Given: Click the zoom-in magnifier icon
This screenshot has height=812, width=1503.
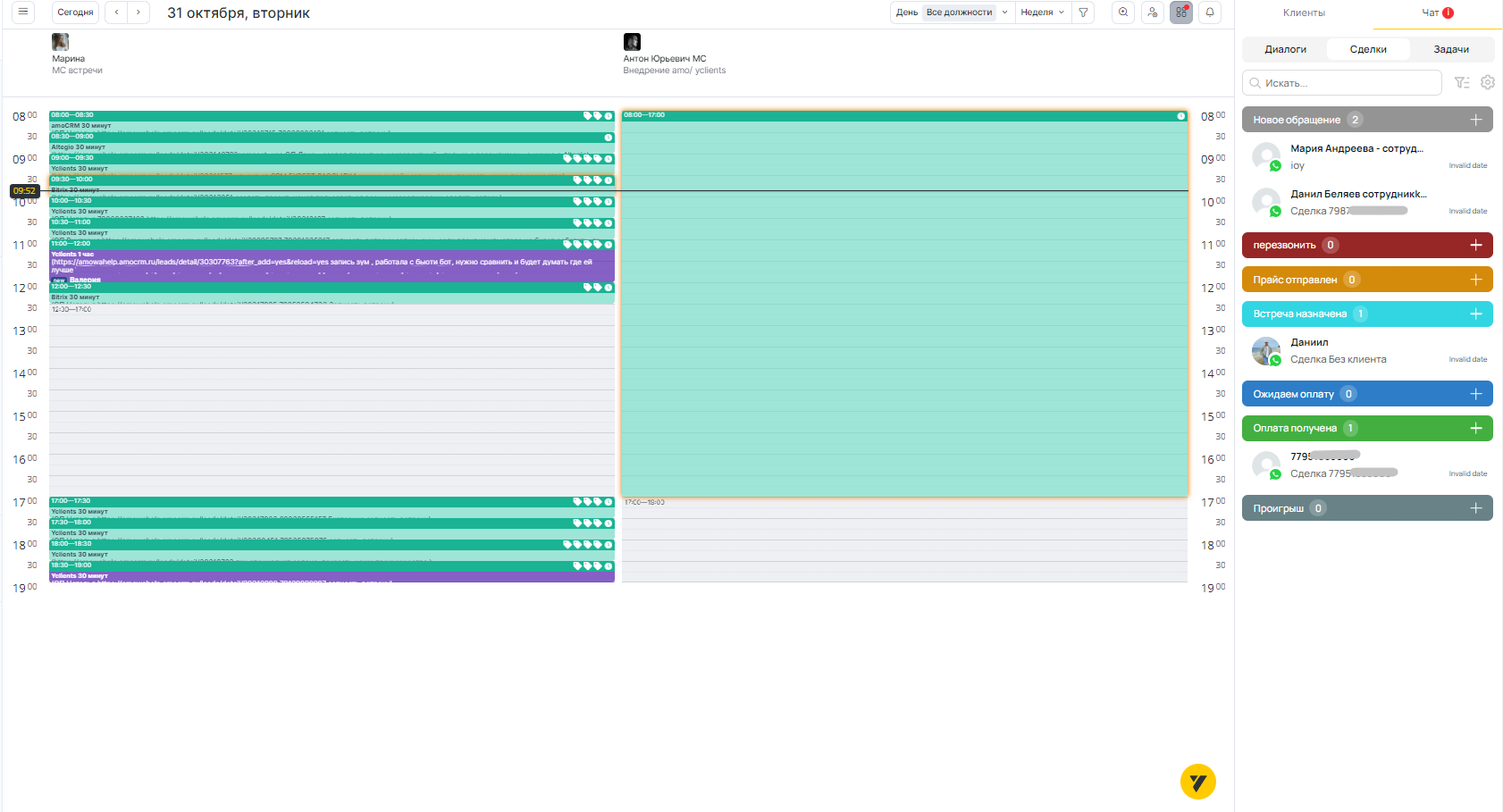Looking at the screenshot, I should pos(1123,13).
